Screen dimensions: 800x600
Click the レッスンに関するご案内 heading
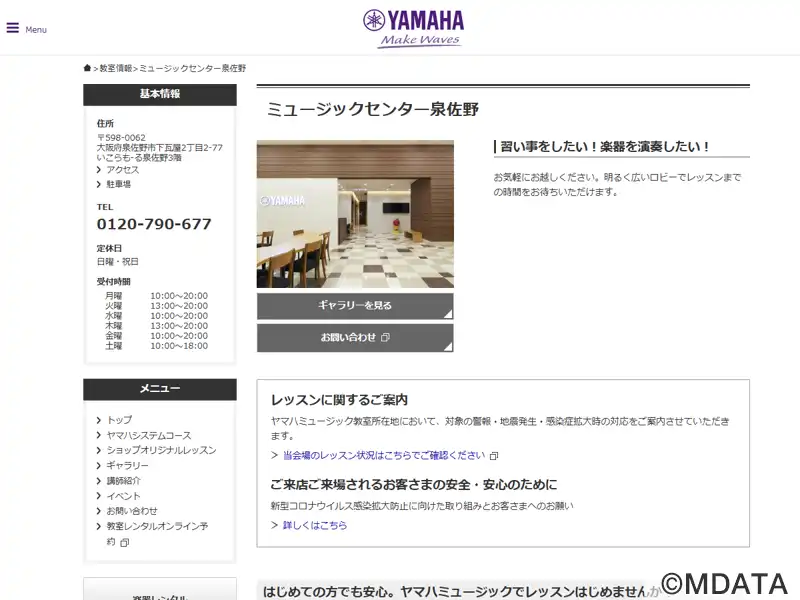(x=339, y=400)
